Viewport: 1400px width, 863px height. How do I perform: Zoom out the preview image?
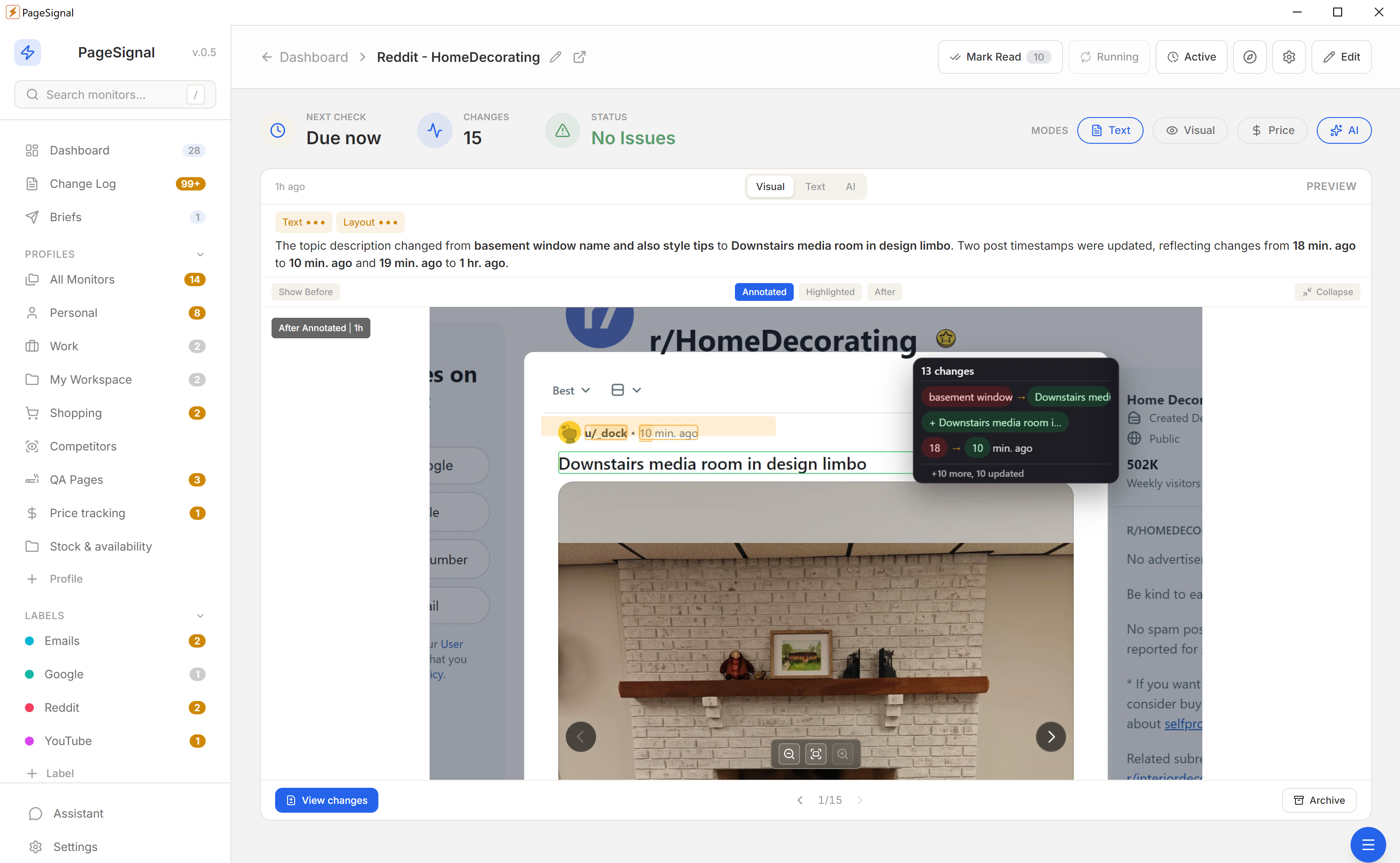tap(789, 754)
